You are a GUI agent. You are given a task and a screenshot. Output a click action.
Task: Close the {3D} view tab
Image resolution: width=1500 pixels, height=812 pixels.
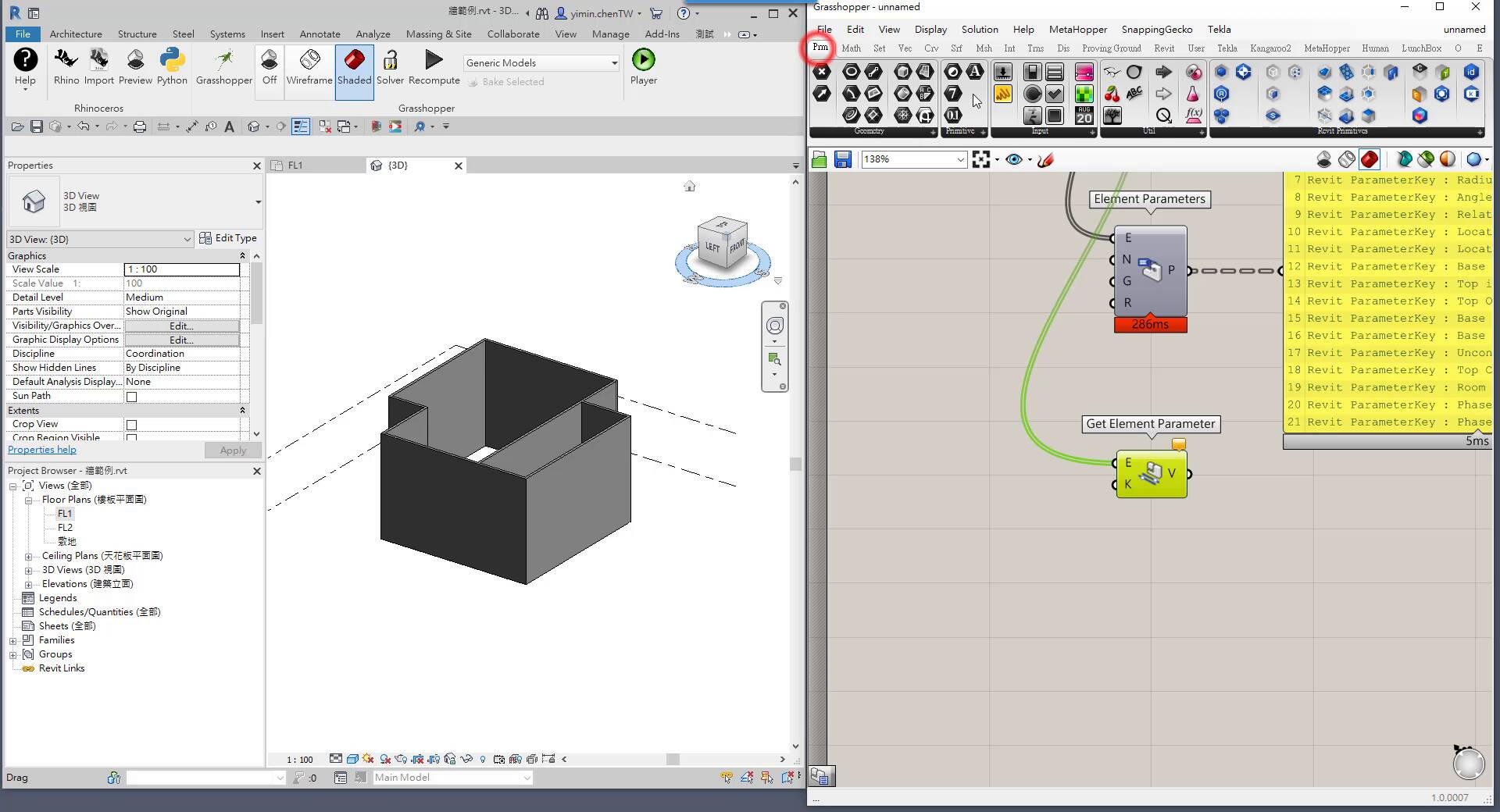(x=459, y=166)
